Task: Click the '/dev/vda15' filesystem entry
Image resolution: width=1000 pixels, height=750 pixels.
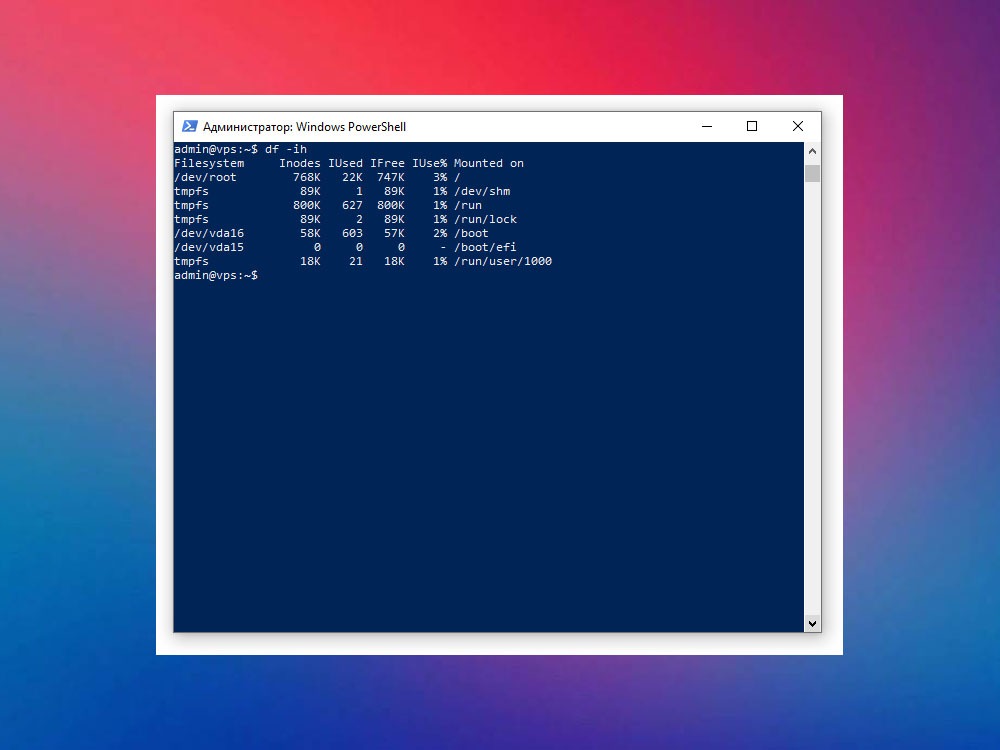Action: click(x=209, y=247)
